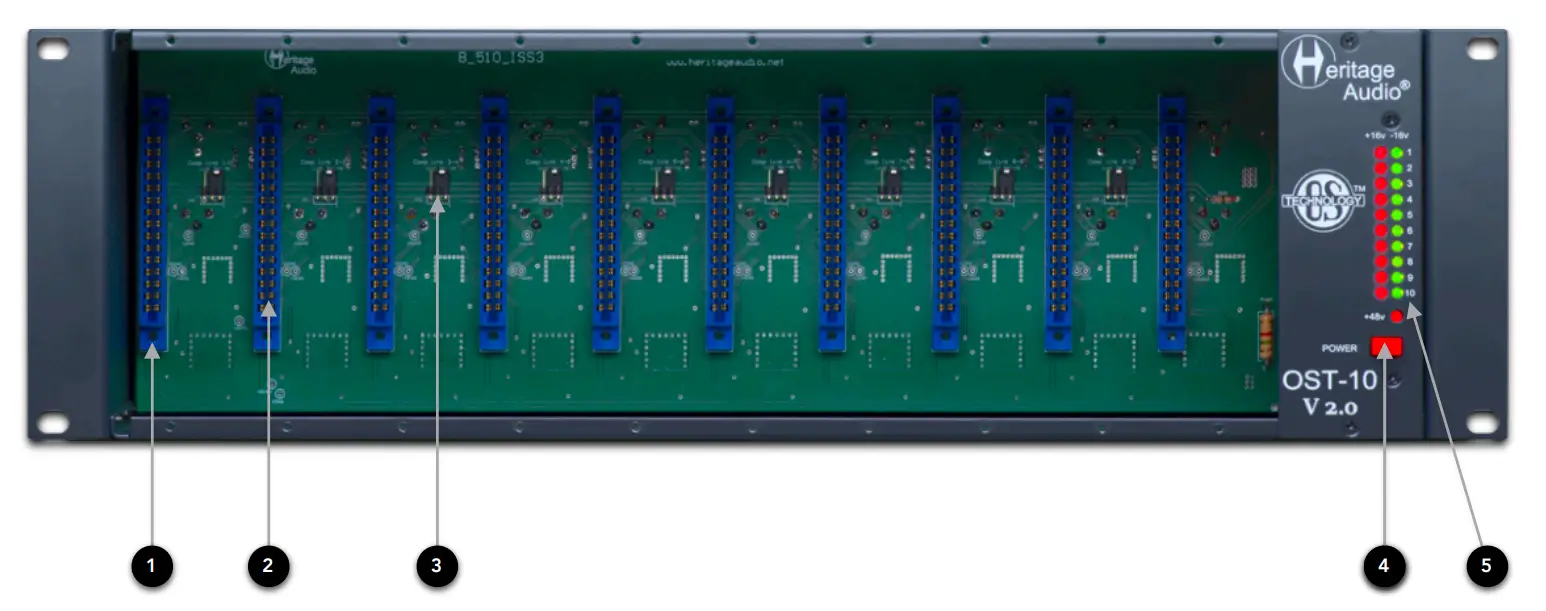Click the red POWER button

(1387, 347)
